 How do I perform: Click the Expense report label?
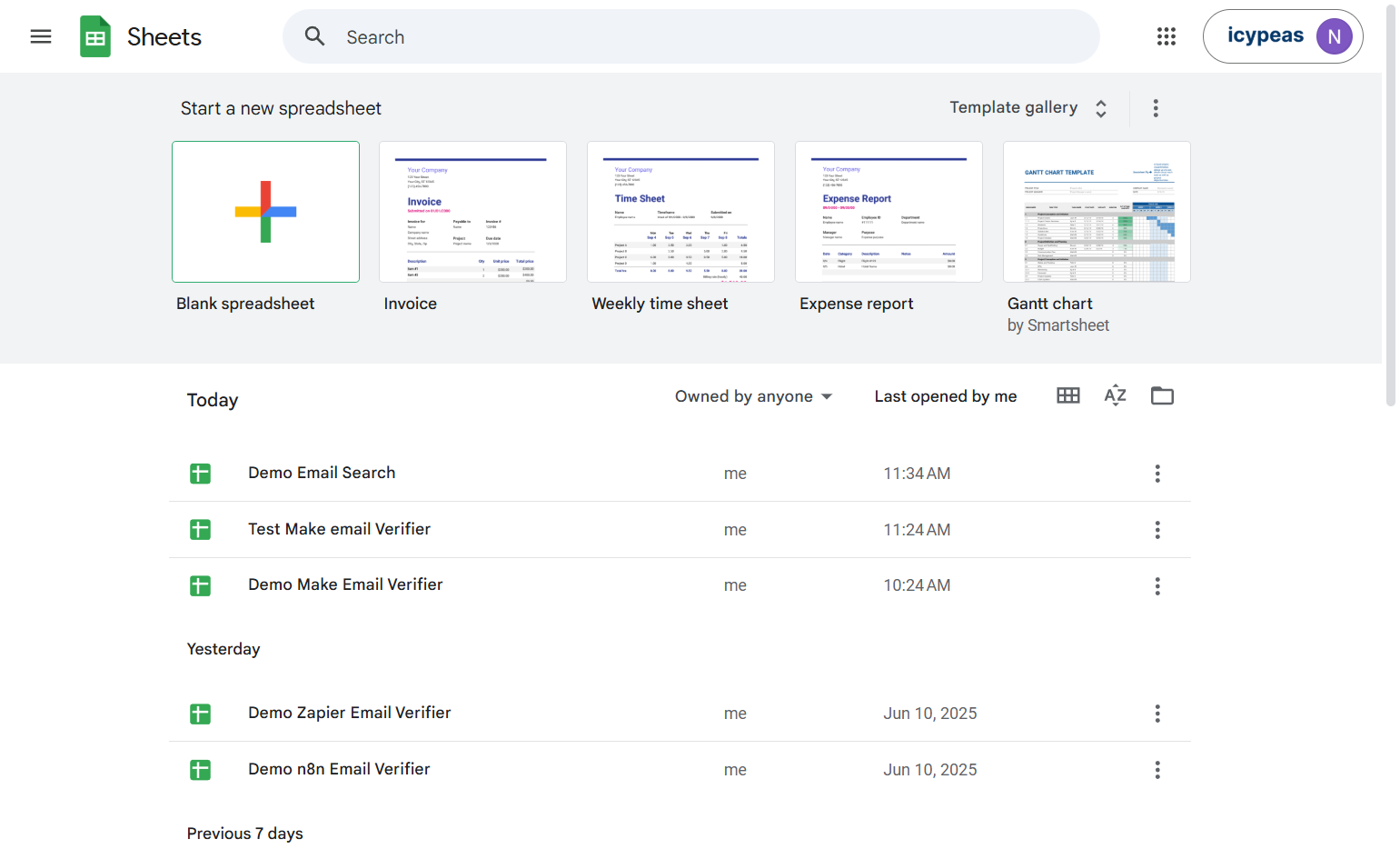(856, 304)
